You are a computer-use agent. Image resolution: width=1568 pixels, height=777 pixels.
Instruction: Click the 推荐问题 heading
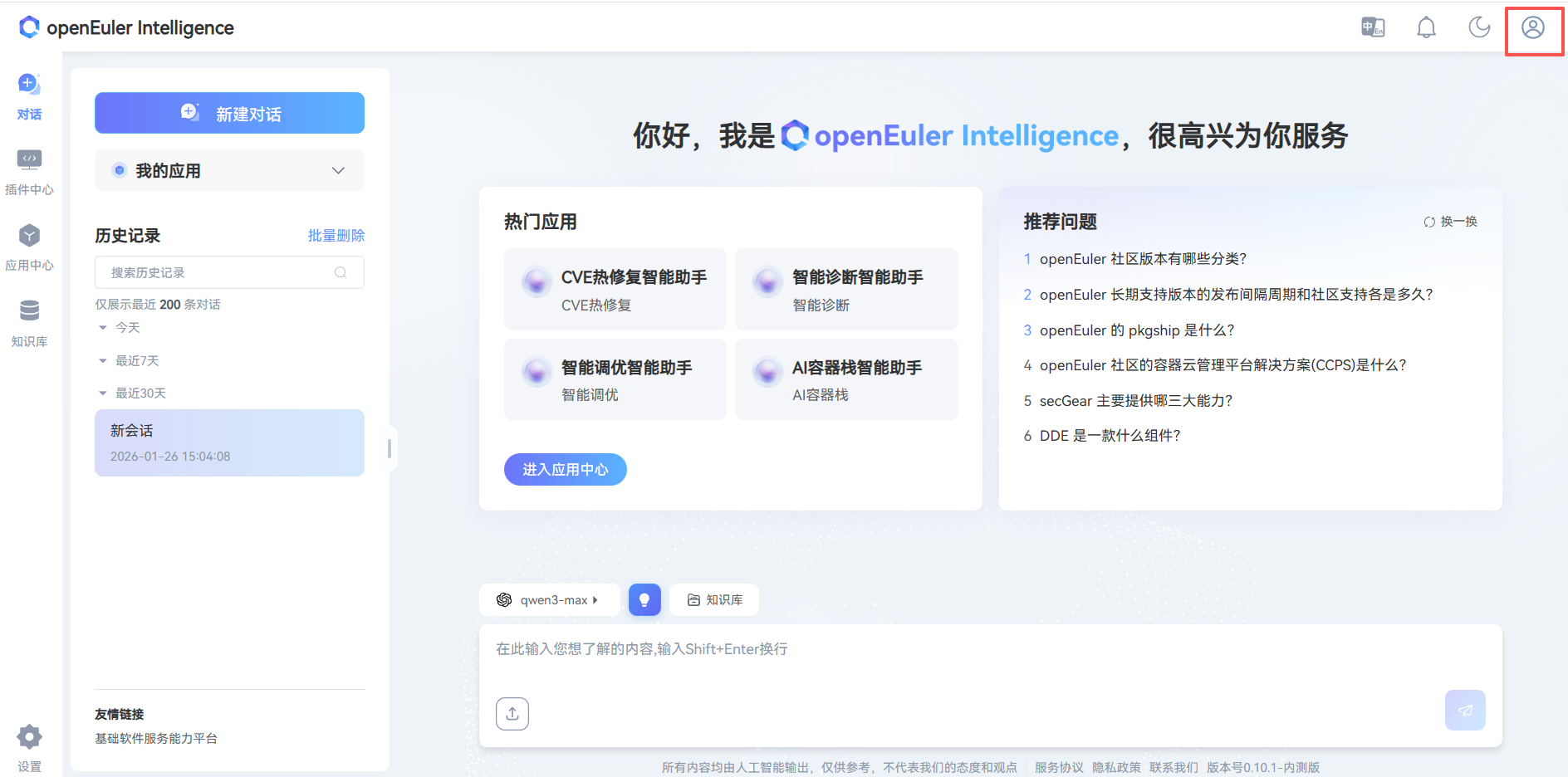tap(1061, 222)
